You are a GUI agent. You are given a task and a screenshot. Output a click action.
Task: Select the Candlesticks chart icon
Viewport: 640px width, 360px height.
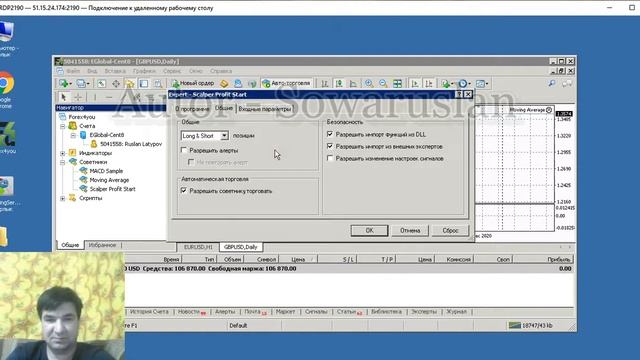coord(339,84)
